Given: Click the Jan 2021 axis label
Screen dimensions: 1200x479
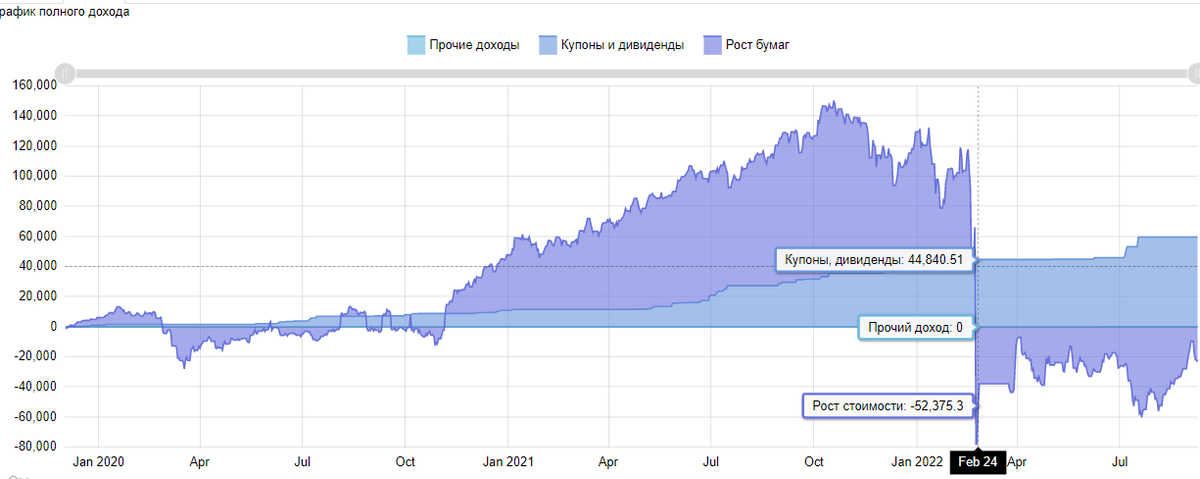Looking at the screenshot, I should pos(508,462).
